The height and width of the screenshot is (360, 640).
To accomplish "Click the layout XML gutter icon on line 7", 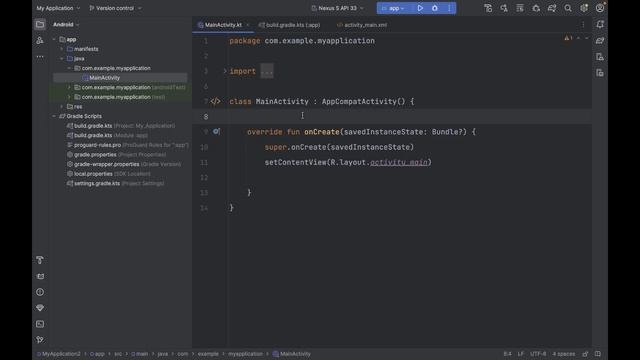I will tap(216, 101).
